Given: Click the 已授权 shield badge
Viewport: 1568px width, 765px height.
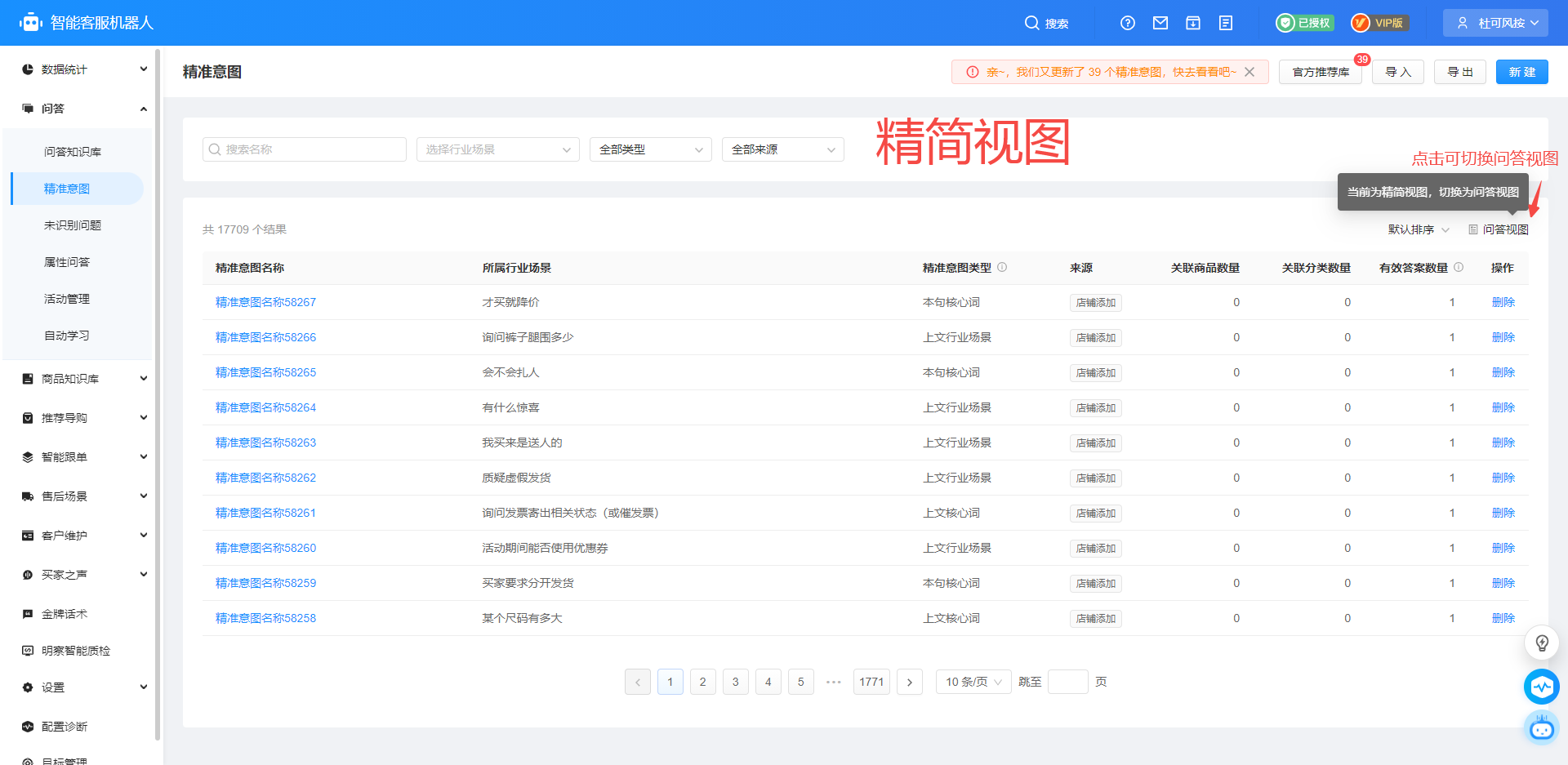Looking at the screenshot, I should (x=1305, y=23).
